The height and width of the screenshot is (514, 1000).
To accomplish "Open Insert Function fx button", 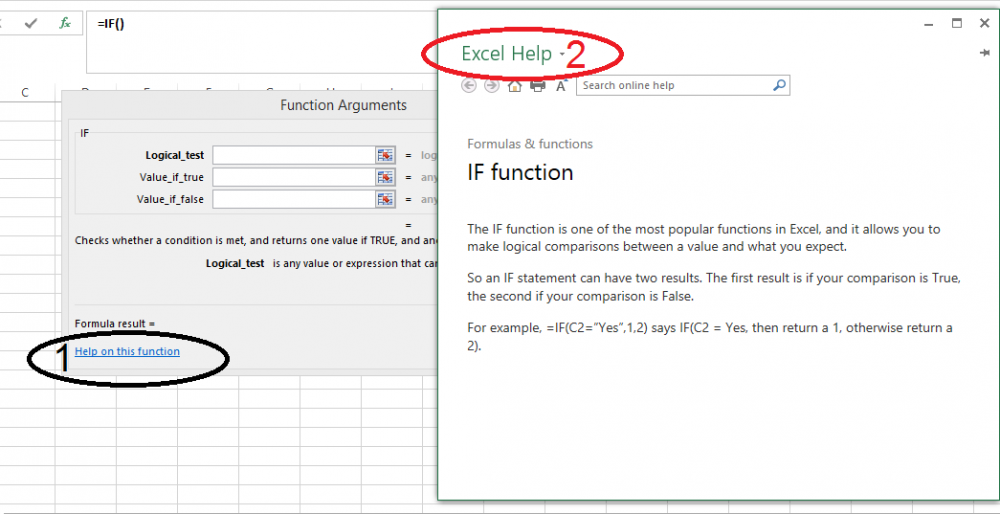I will pyautogui.click(x=65, y=24).
